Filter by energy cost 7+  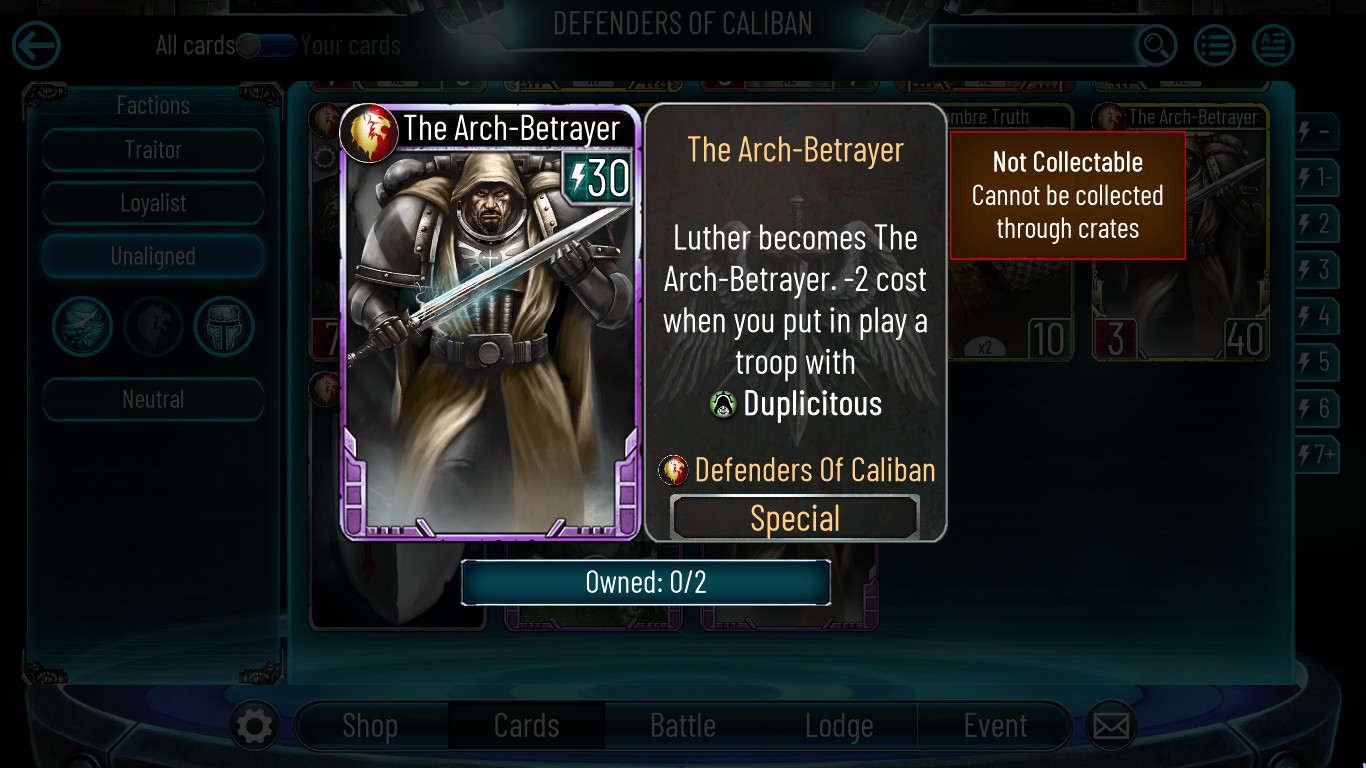1317,455
